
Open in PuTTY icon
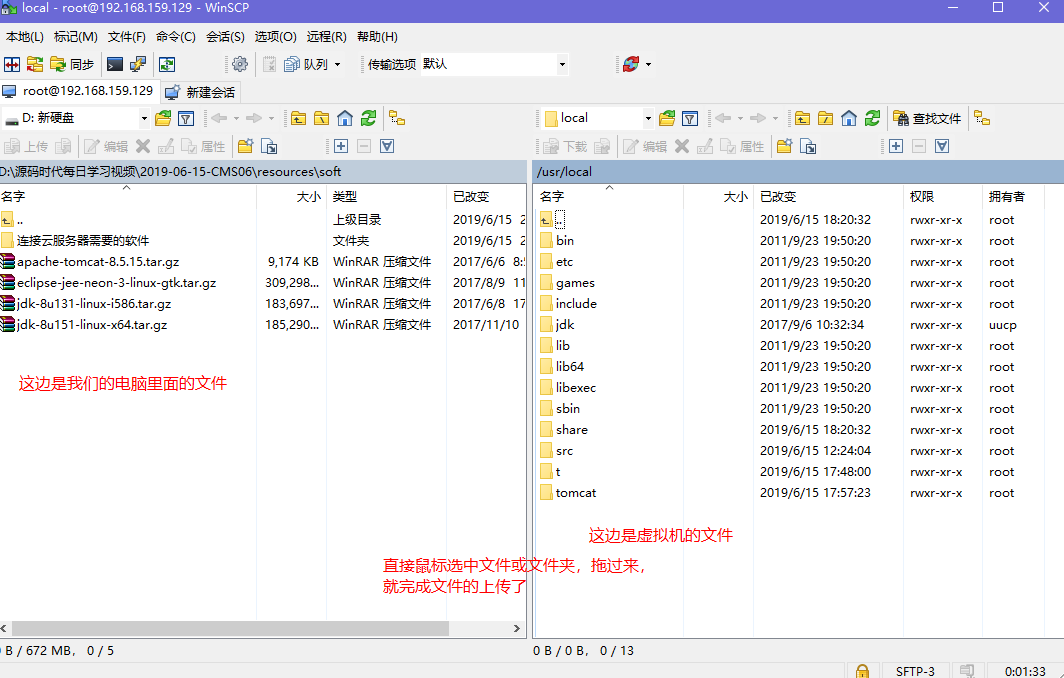click(x=138, y=64)
